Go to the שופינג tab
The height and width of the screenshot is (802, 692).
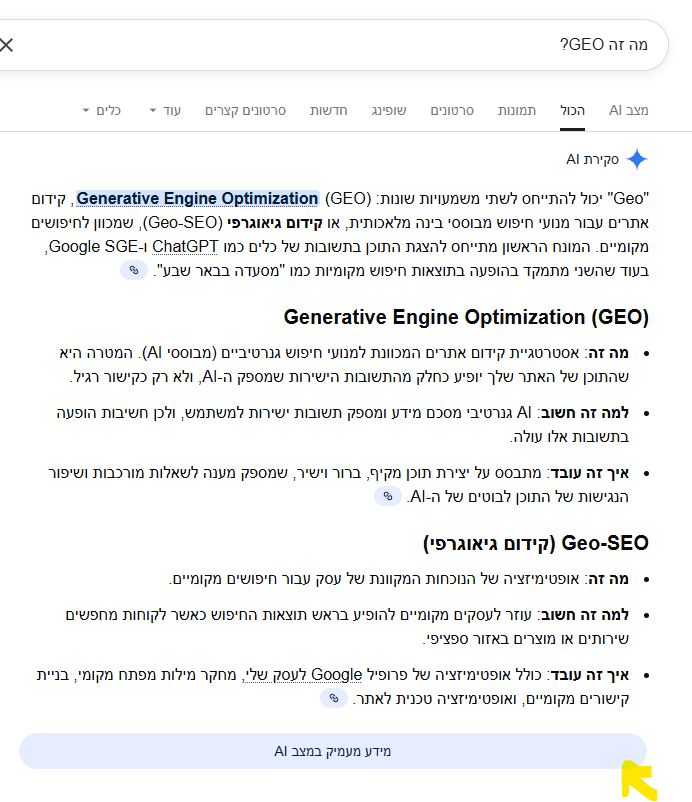(389, 110)
